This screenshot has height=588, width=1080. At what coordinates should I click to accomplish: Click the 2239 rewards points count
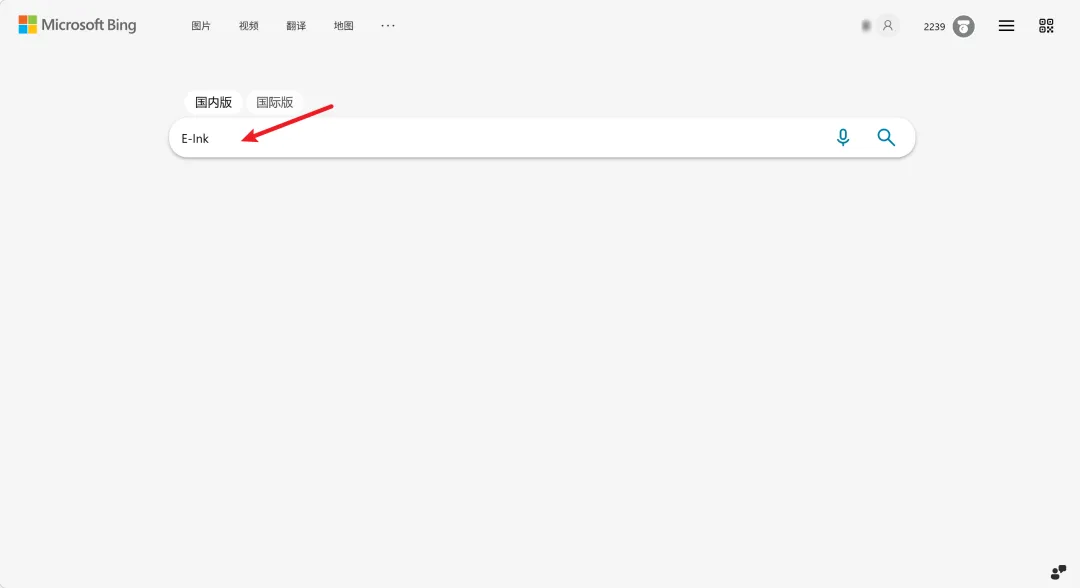pos(934,27)
